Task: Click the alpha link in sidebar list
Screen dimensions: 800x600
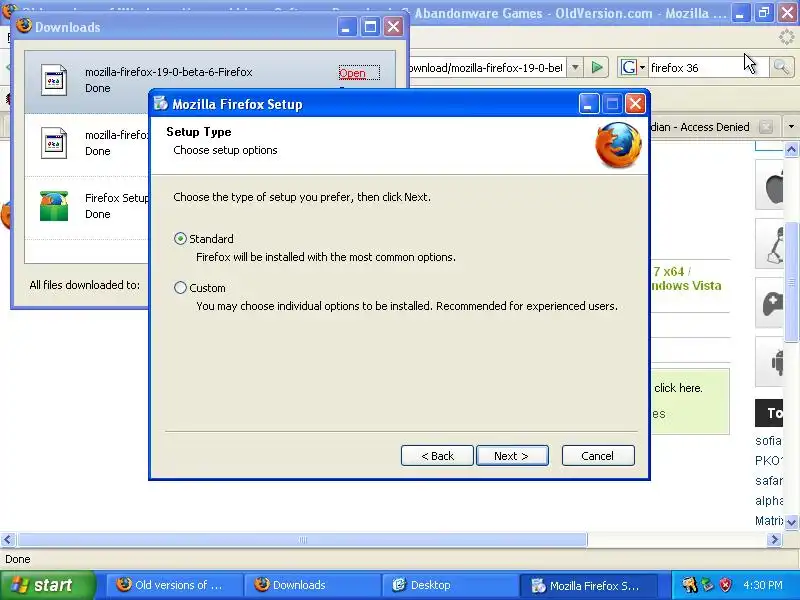Action: (x=769, y=501)
